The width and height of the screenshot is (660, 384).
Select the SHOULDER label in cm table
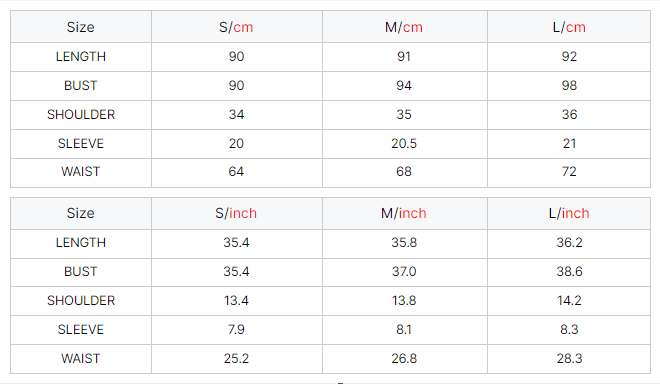81,115
